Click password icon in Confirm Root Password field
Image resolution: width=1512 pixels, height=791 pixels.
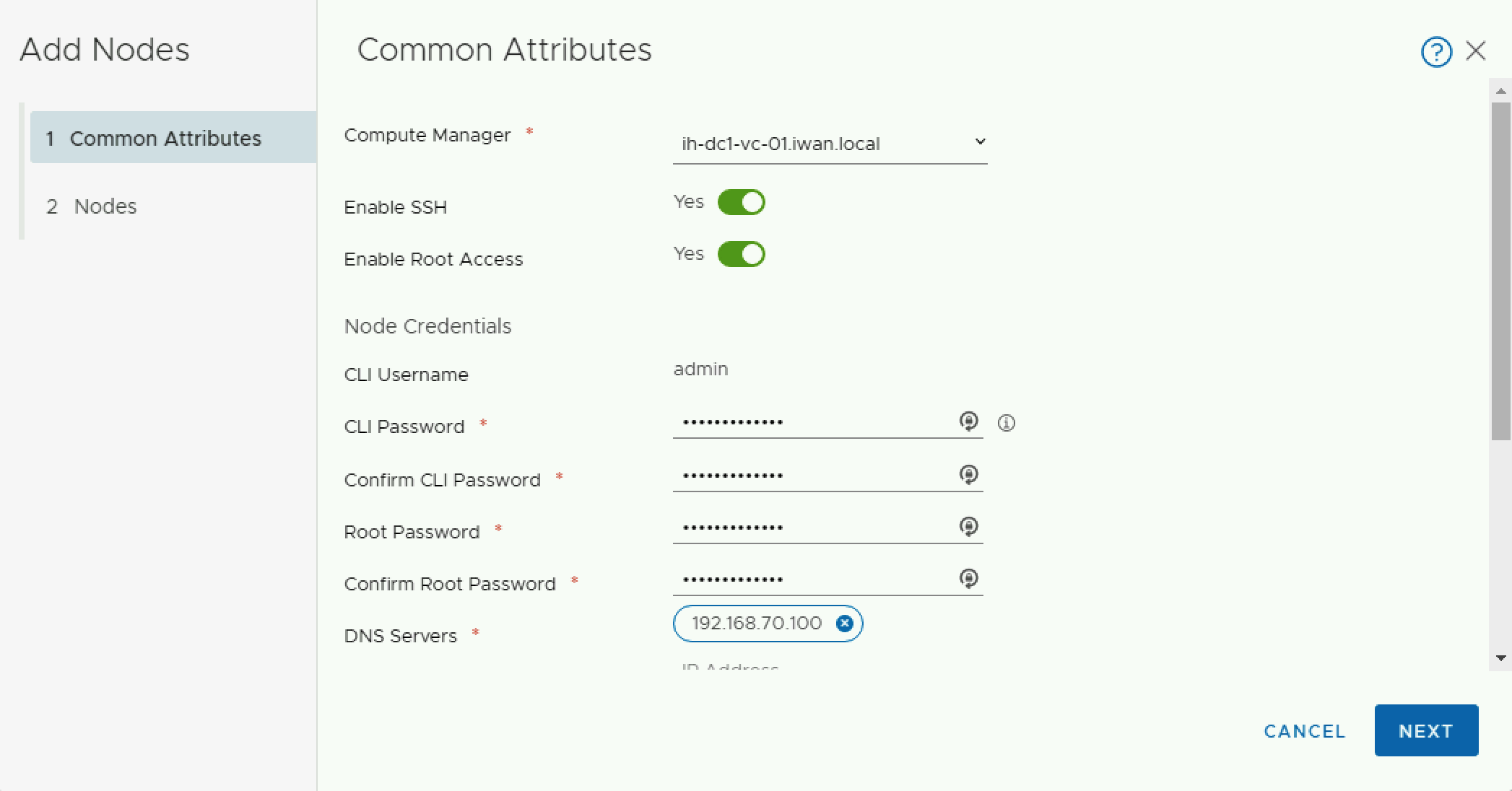968,578
